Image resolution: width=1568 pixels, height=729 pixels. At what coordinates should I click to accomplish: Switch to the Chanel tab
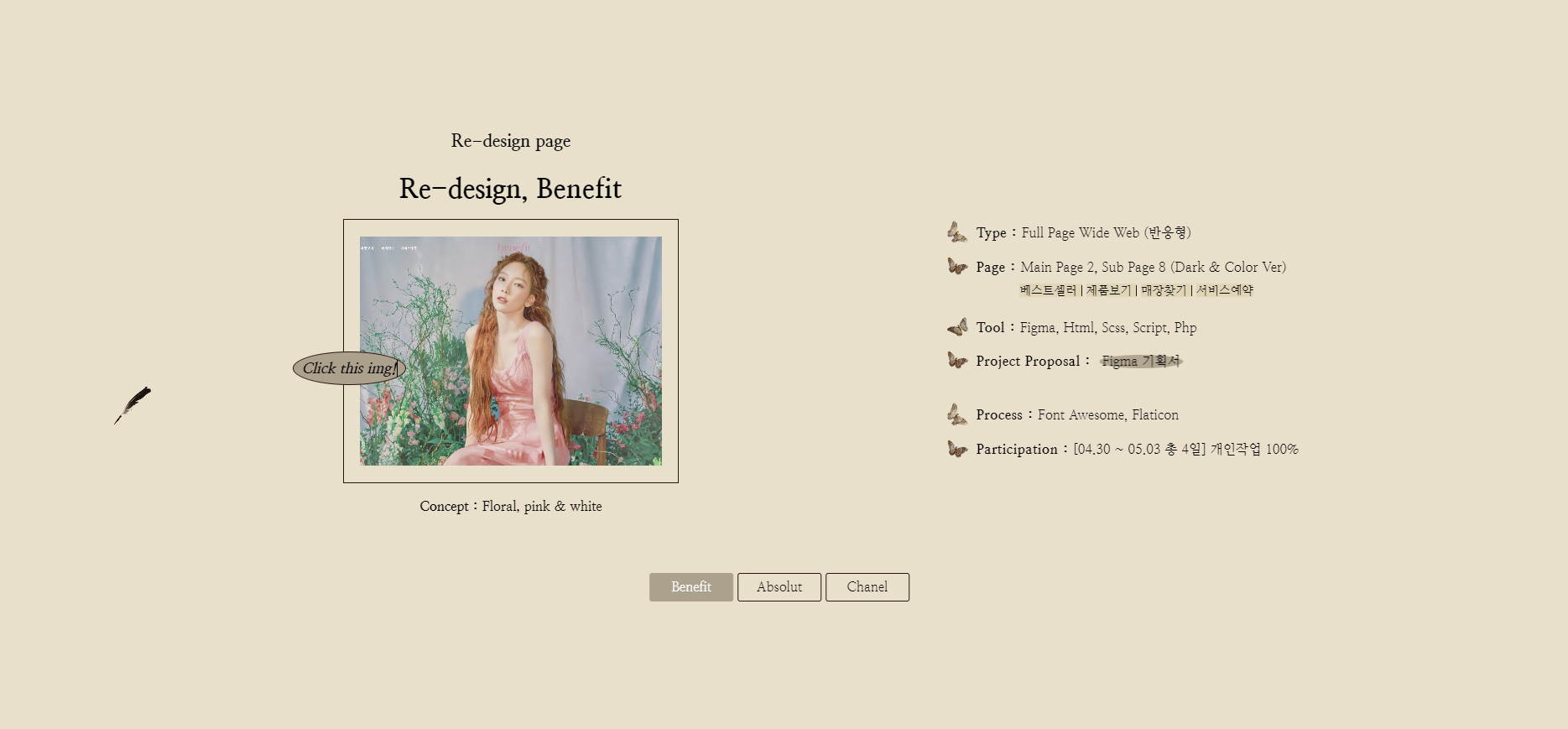tap(867, 587)
